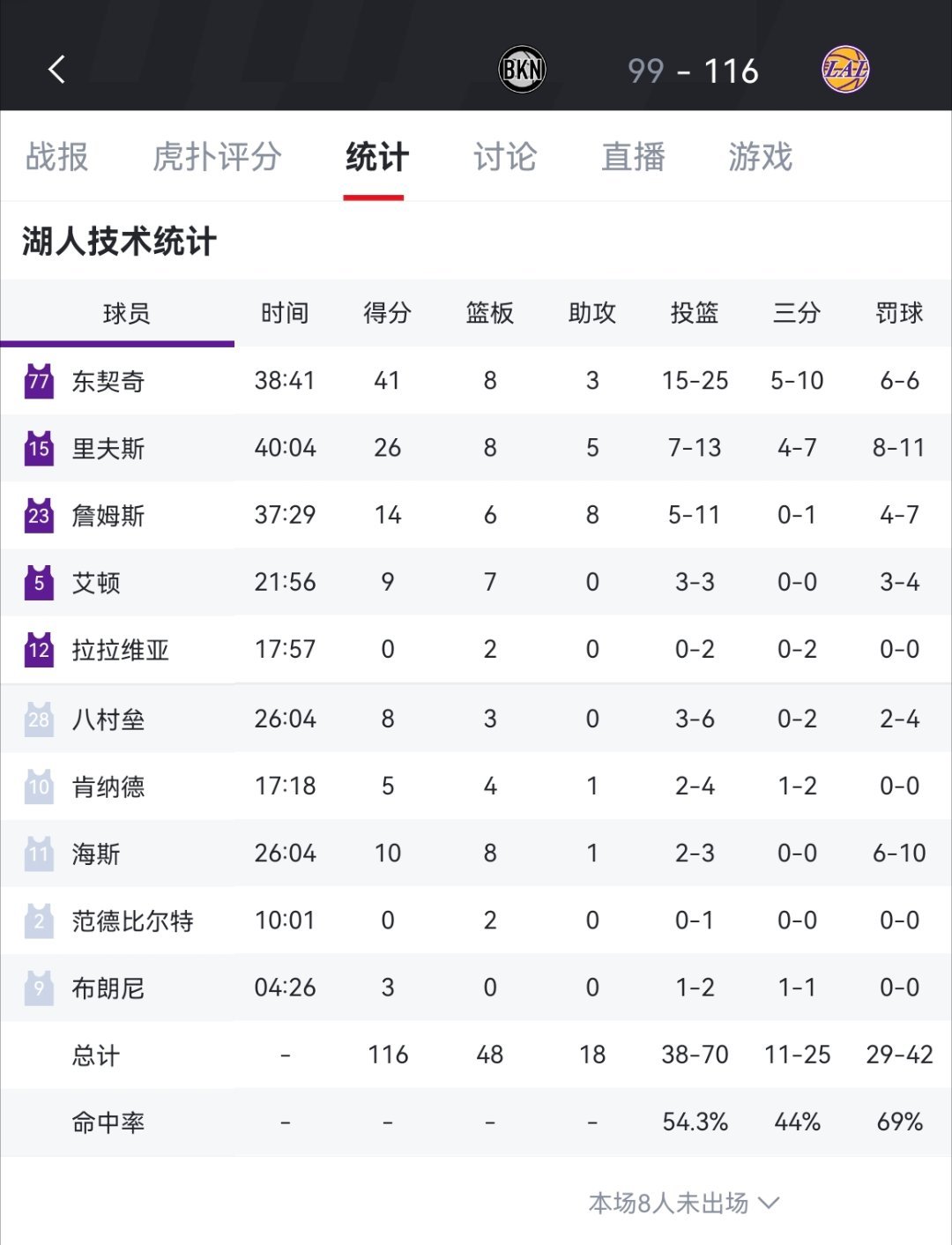
Task: Tap the BKN team logo
Action: click(x=524, y=69)
